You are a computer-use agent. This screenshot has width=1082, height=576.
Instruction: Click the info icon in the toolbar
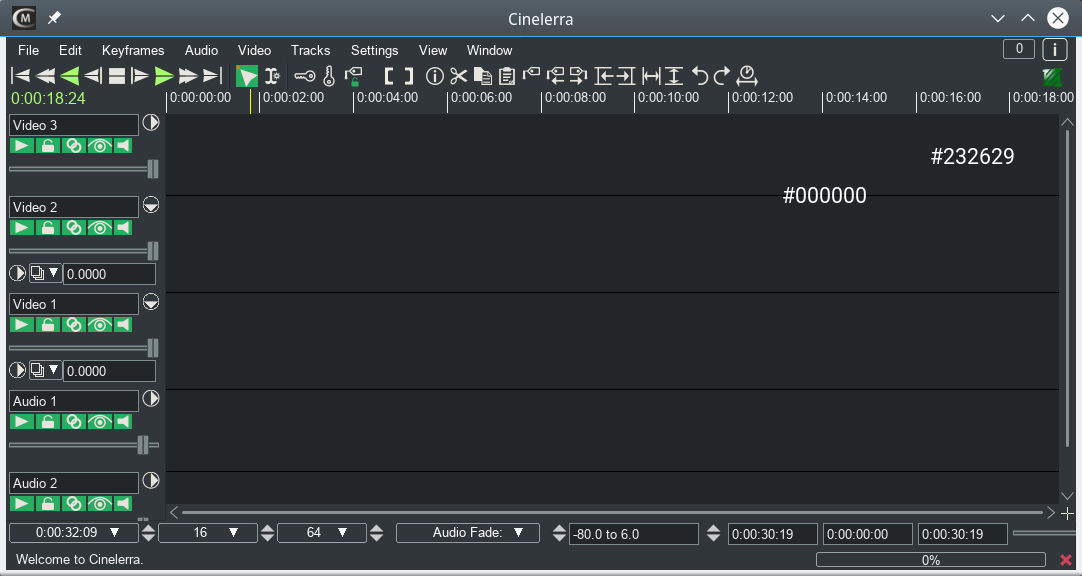point(434,76)
